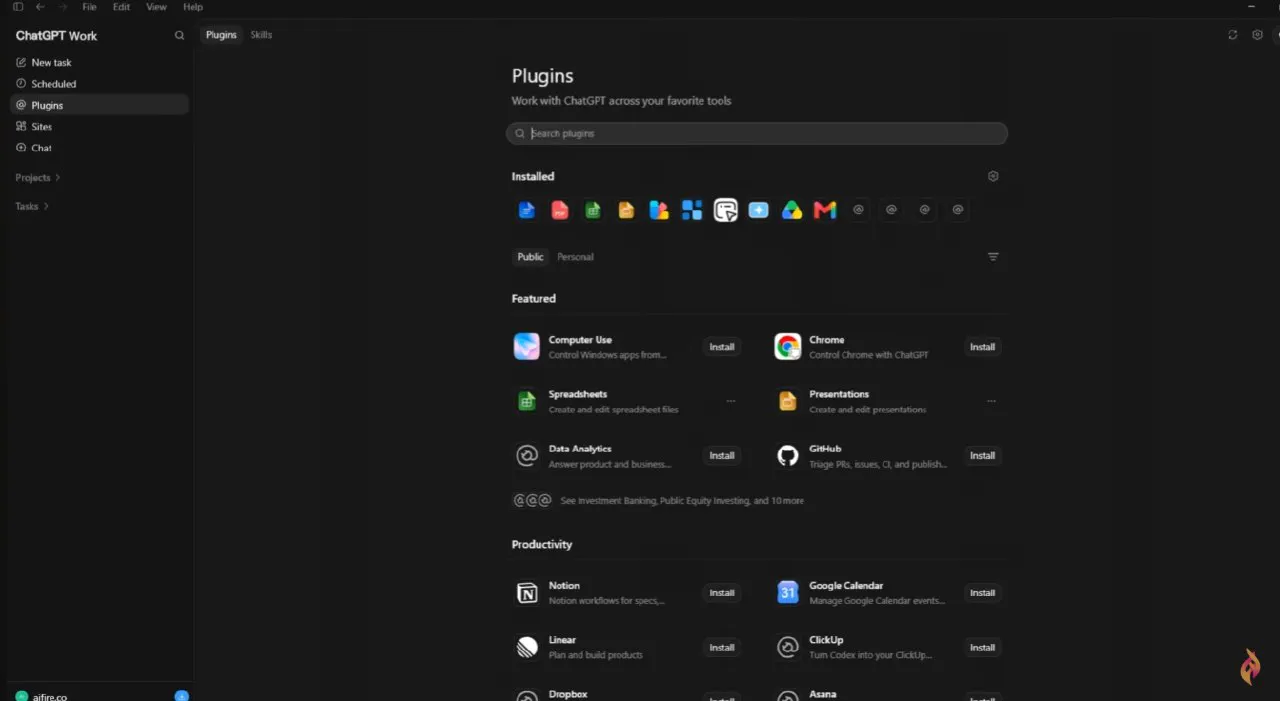Toggle the sidebar panel icon in title bar
1280x701 pixels.
coord(17,7)
